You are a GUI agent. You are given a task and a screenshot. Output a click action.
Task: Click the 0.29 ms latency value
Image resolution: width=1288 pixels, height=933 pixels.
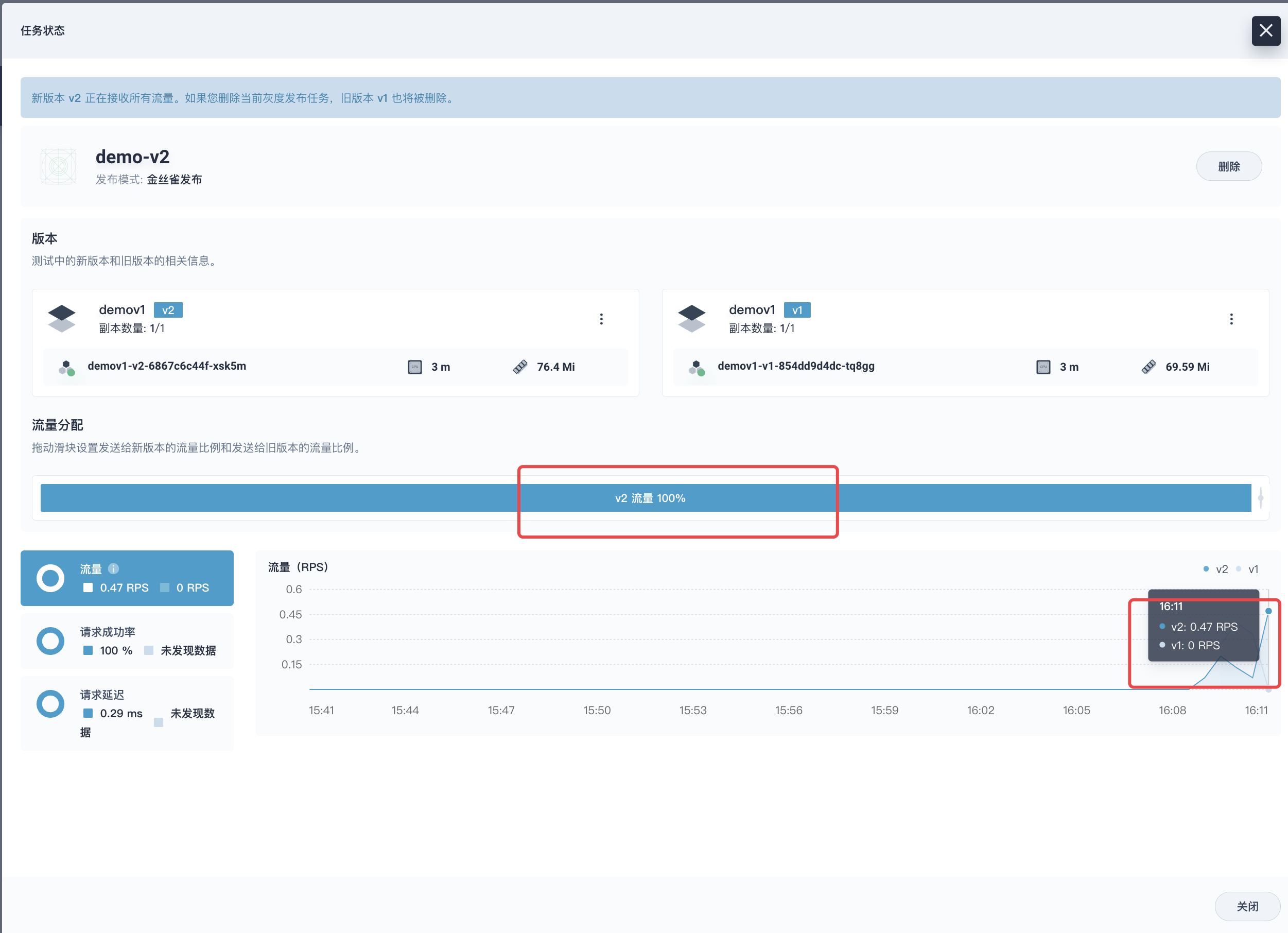(x=121, y=714)
